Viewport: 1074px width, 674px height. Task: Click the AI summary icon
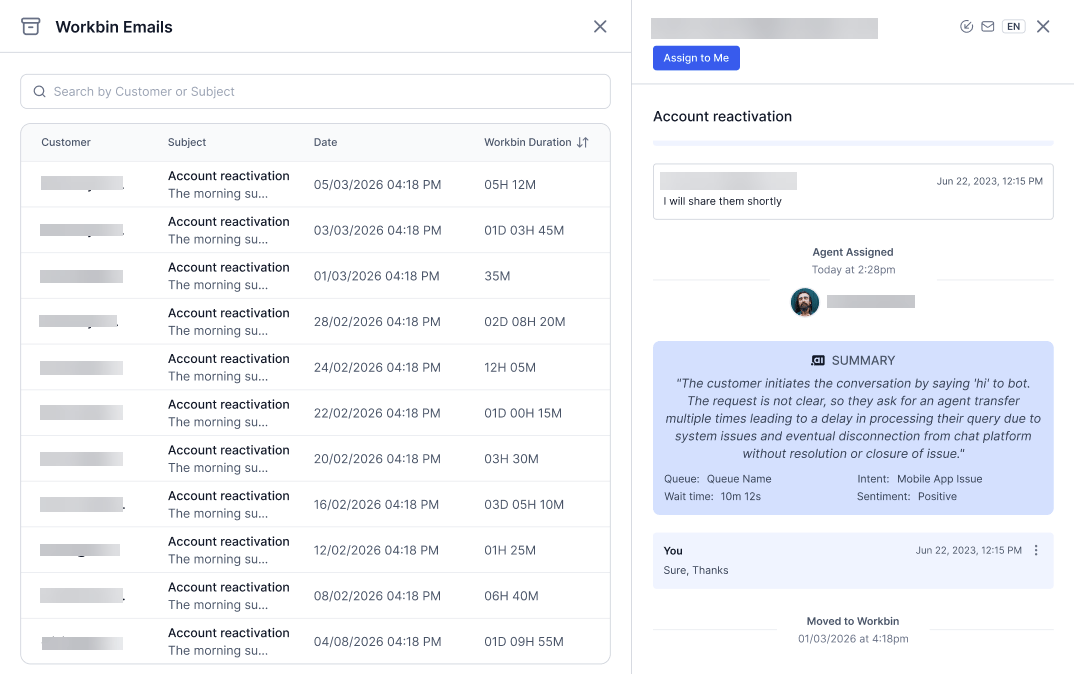[x=818, y=360]
